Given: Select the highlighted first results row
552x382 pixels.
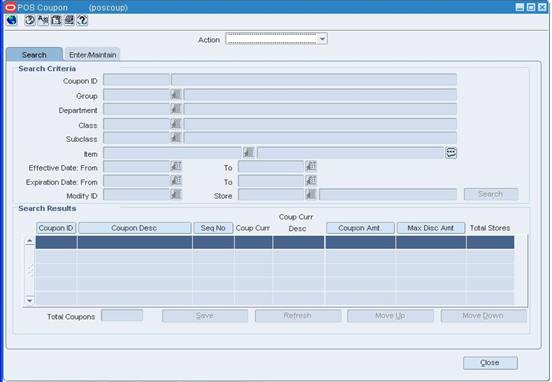Looking at the screenshot, I should [x=275, y=242].
